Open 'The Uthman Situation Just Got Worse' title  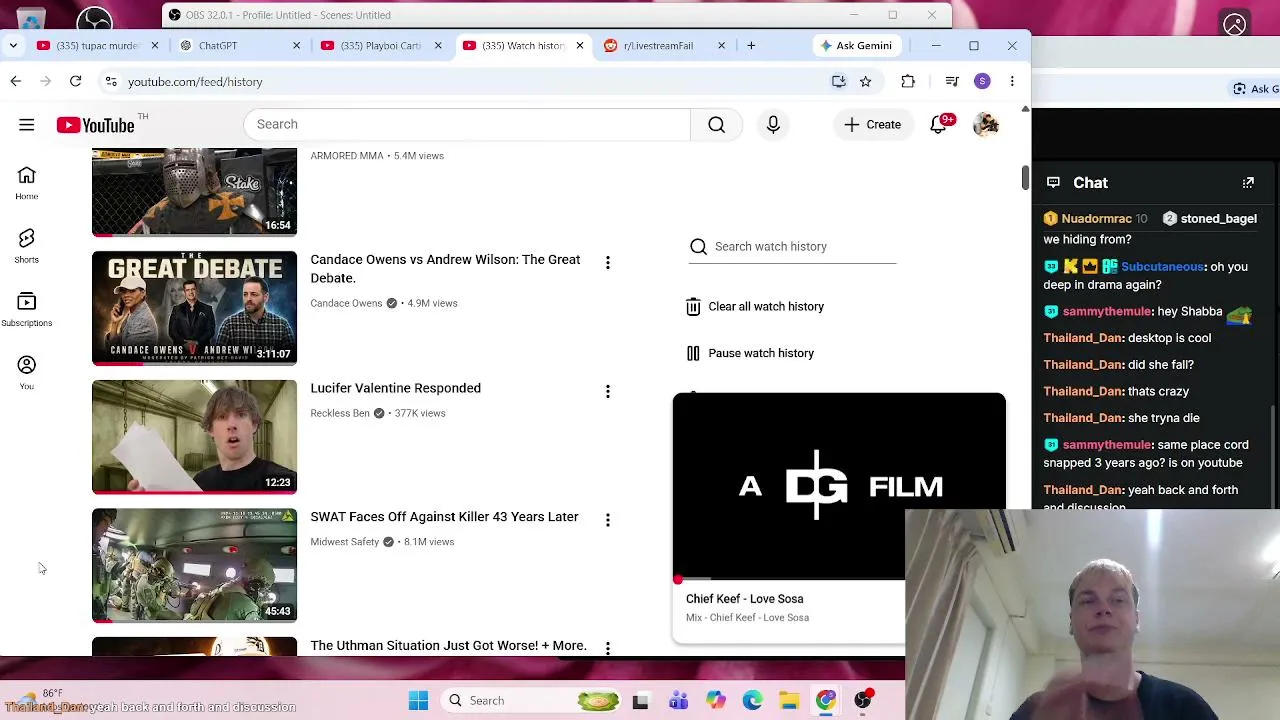(448, 646)
